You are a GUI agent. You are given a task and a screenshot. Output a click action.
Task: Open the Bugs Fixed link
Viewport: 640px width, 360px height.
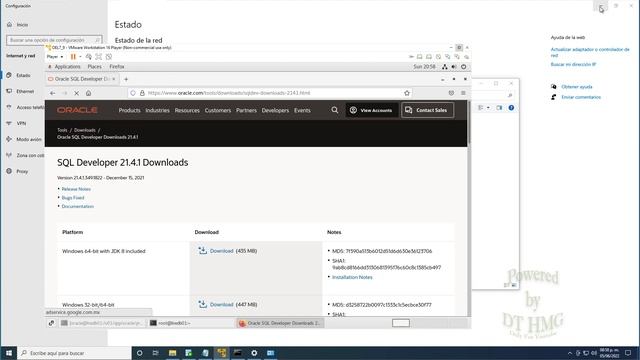click(x=73, y=198)
